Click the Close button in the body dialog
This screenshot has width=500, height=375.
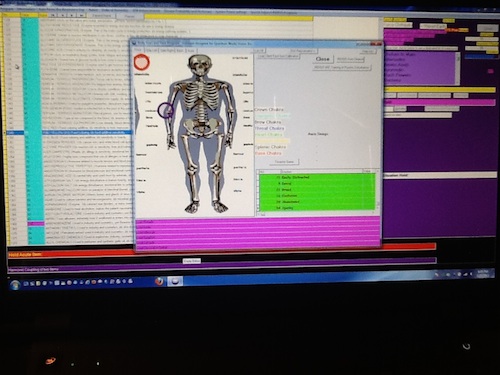322,59
